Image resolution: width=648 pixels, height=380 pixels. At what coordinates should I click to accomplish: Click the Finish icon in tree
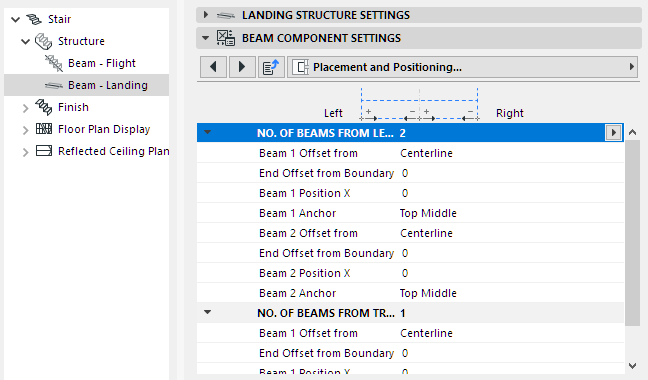[x=44, y=107]
